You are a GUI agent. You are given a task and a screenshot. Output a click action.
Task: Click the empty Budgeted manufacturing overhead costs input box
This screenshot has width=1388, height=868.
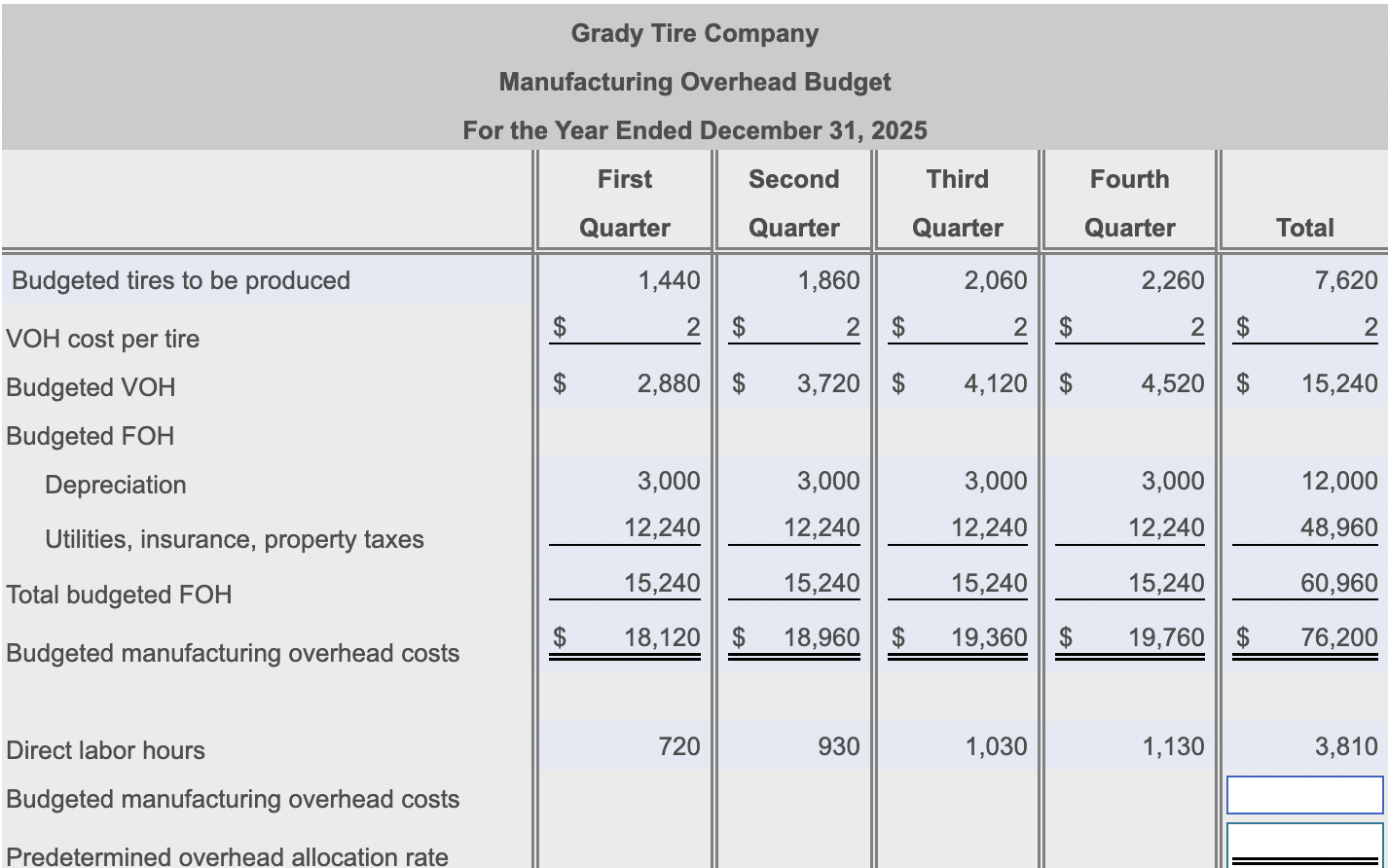click(1304, 795)
